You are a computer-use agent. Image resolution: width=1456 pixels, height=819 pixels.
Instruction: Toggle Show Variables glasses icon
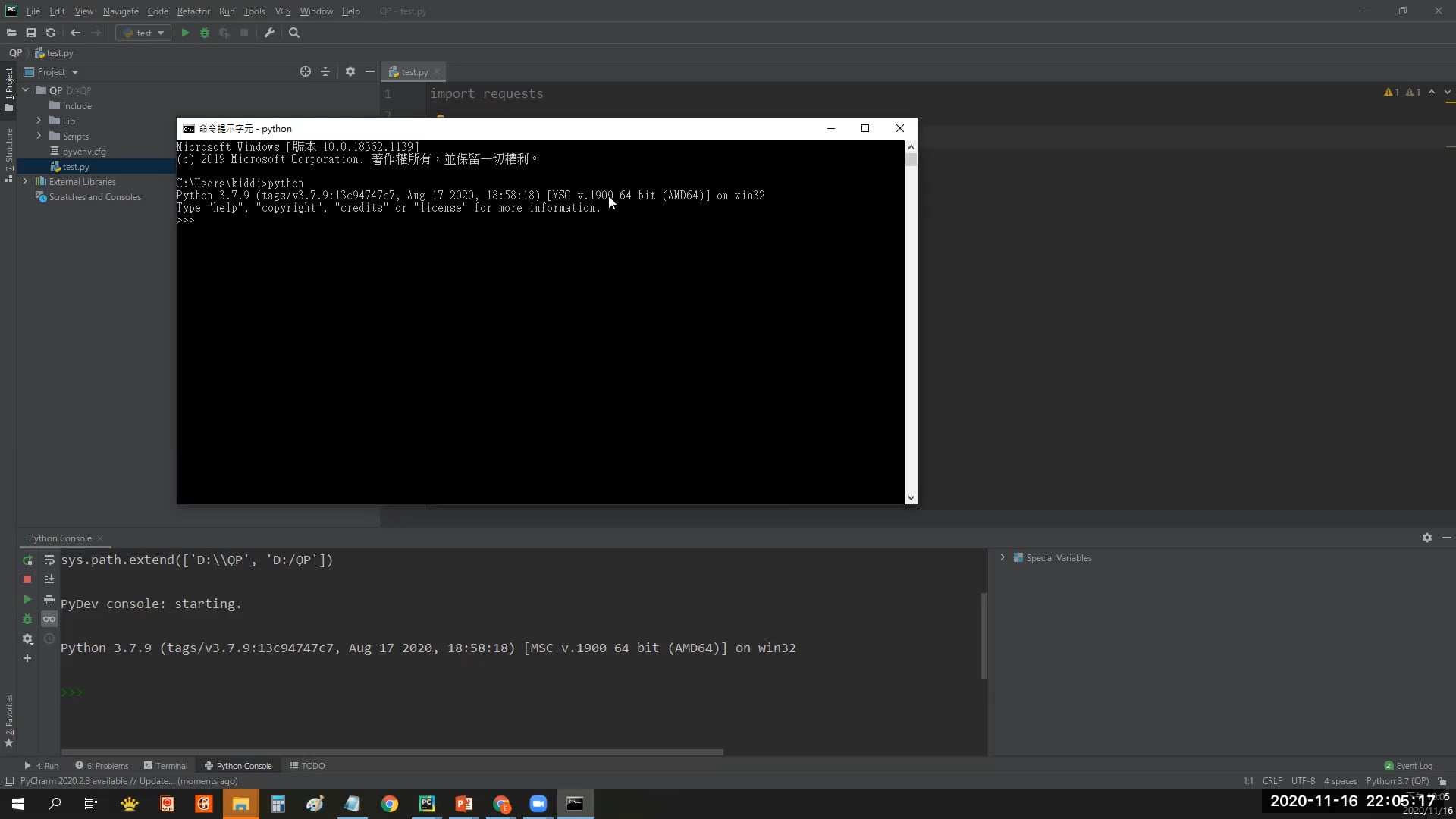49,620
